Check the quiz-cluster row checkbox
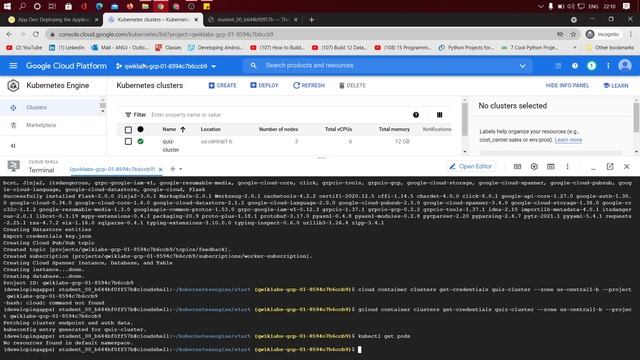Screen dimensions: 640x360 pos(128,141)
